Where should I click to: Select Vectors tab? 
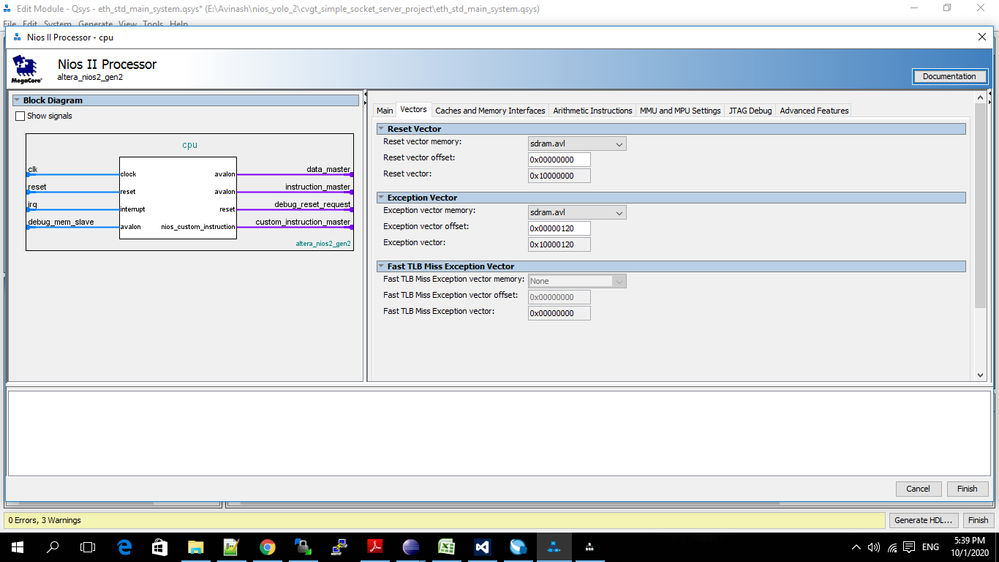[413, 110]
